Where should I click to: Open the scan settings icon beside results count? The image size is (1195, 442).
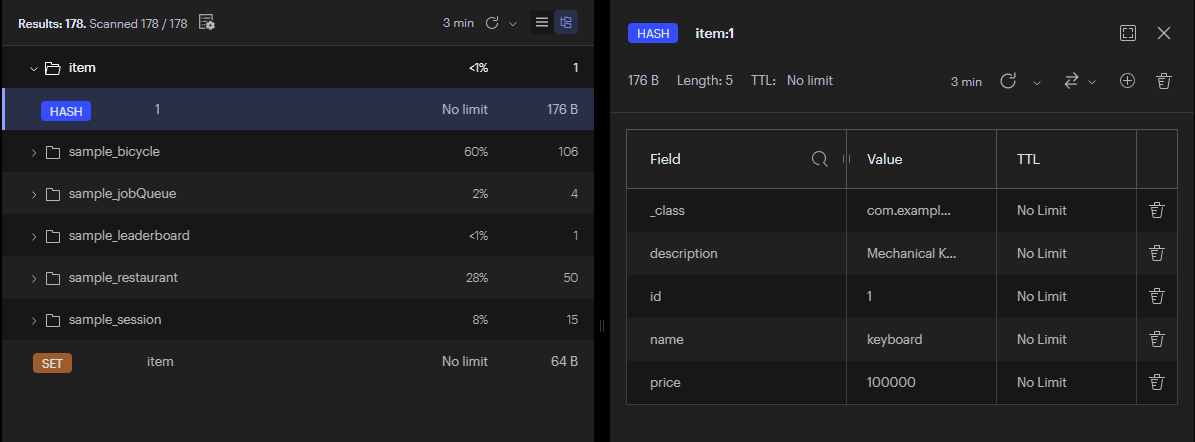(x=207, y=23)
